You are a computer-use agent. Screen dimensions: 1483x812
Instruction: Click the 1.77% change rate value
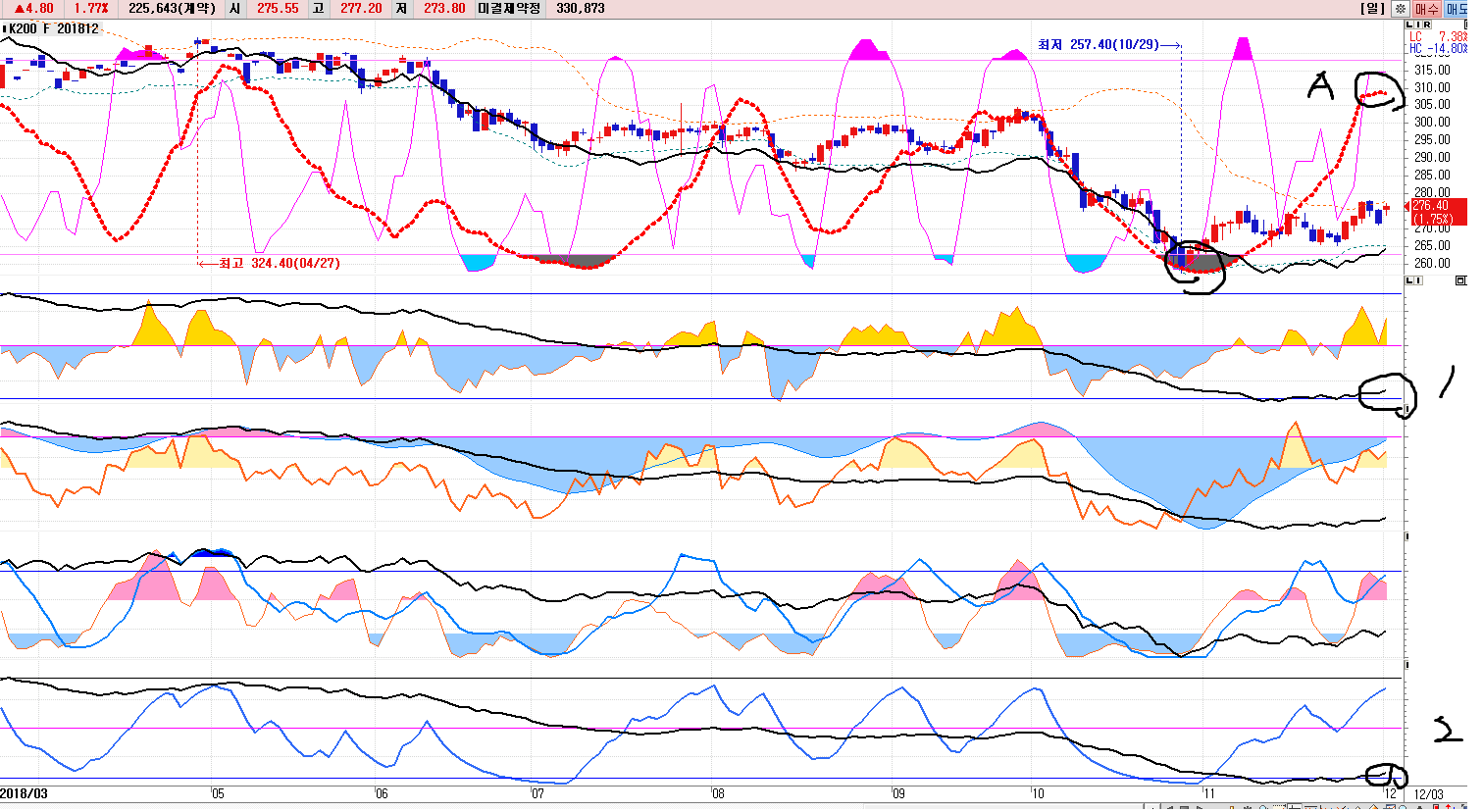[91, 8]
